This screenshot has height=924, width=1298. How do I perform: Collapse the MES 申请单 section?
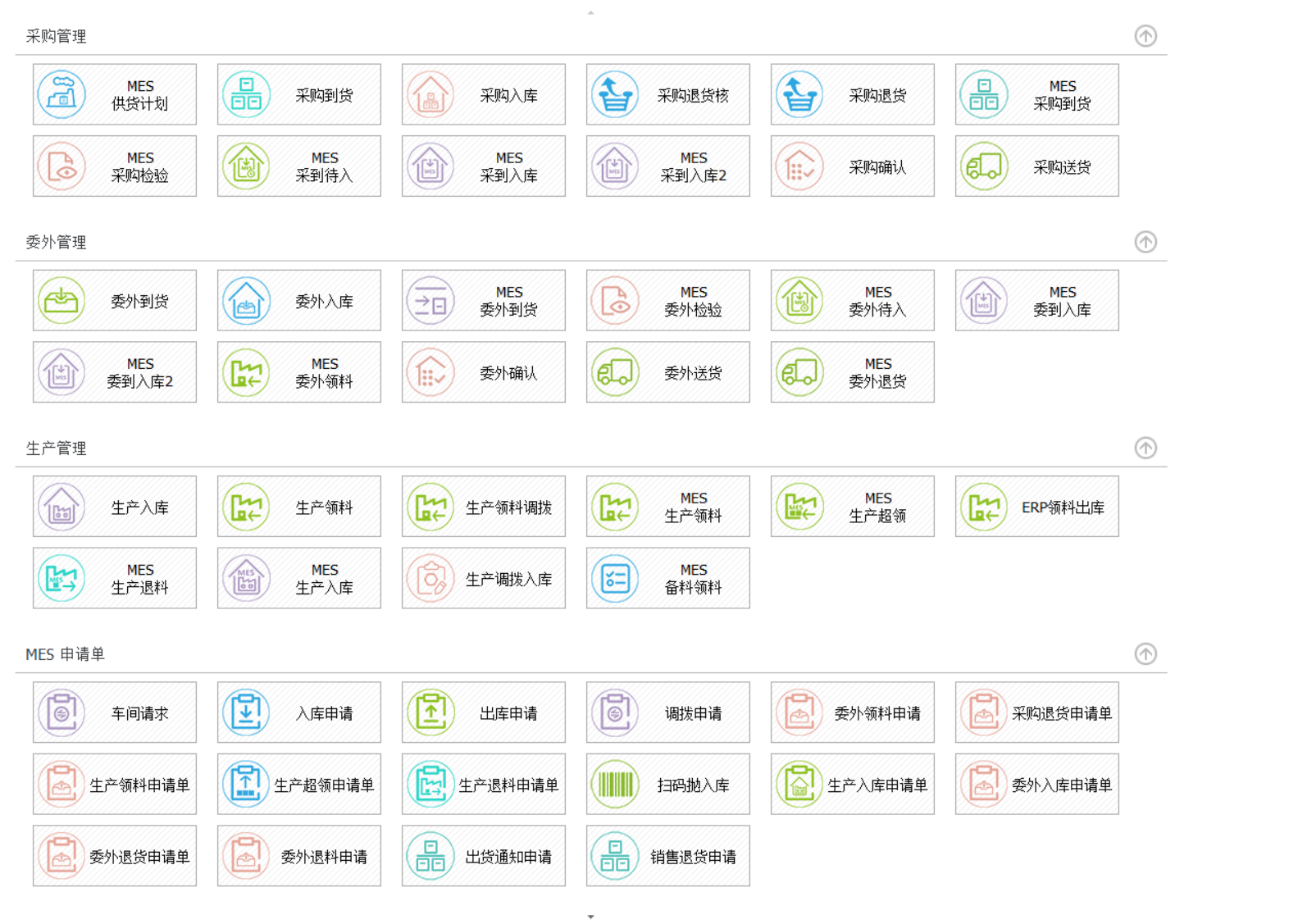1145,653
